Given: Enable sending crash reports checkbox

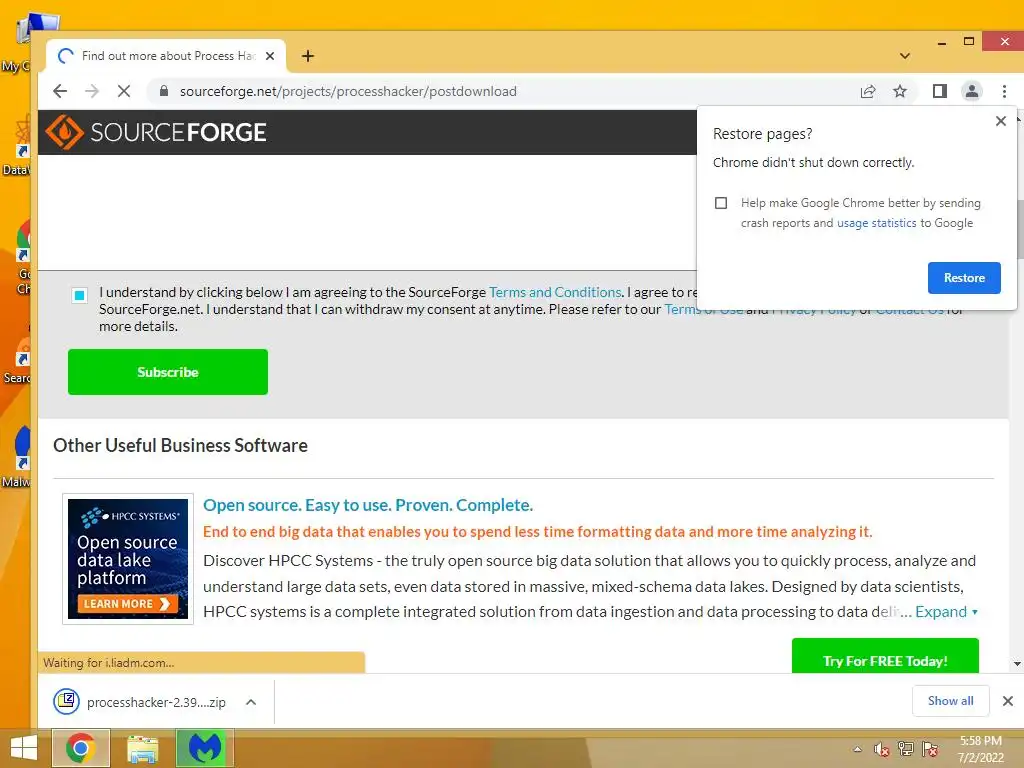Looking at the screenshot, I should (x=721, y=203).
